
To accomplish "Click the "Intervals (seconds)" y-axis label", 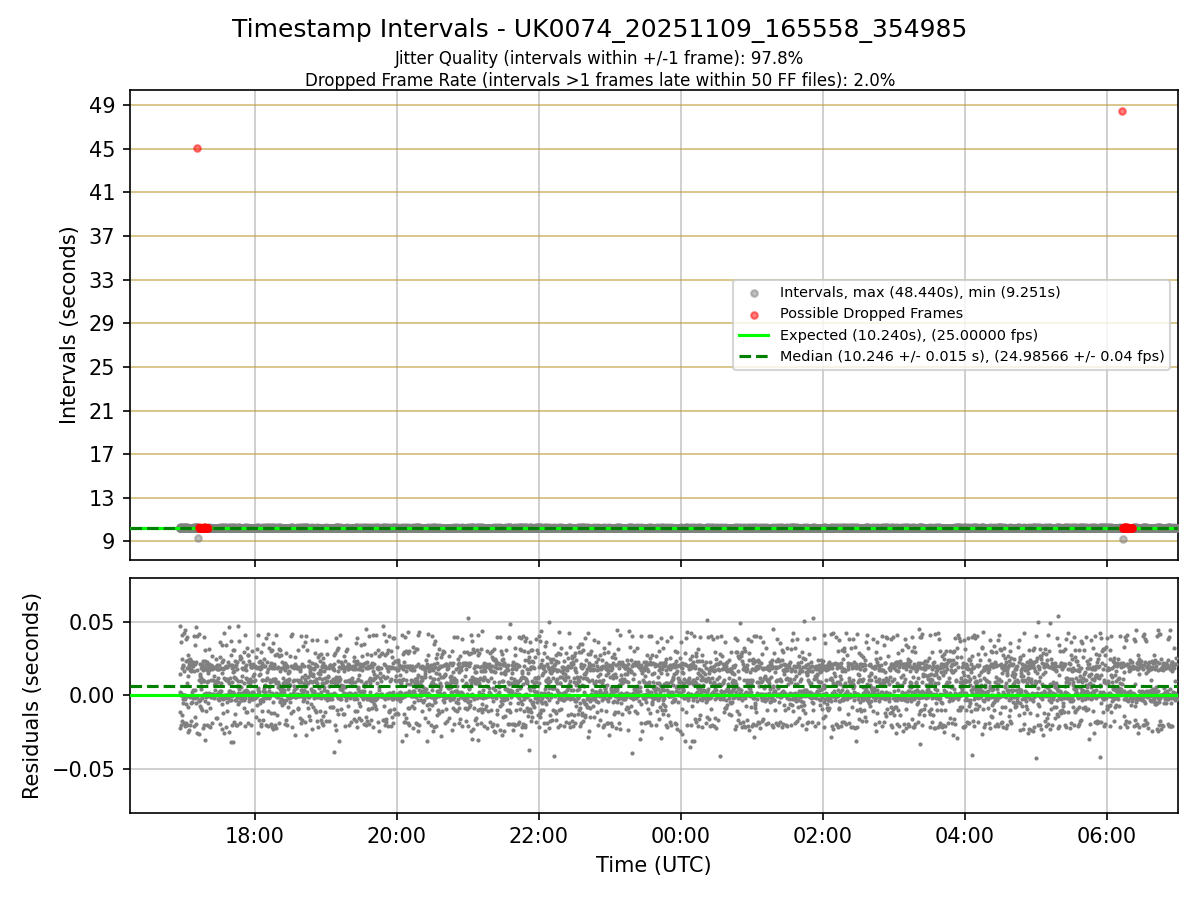I will 68,325.
